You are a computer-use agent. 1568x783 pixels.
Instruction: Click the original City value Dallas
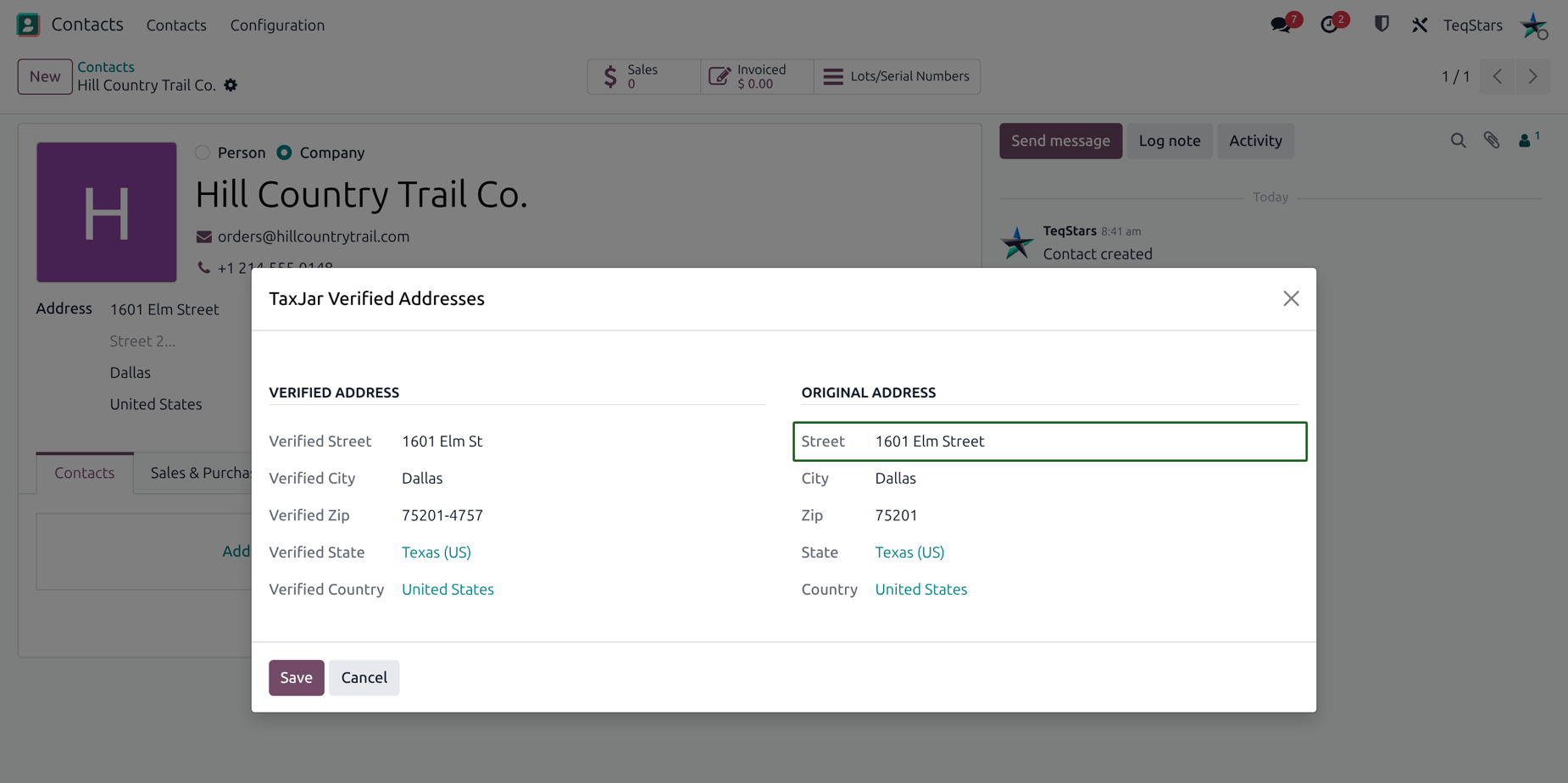[x=895, y=479]
